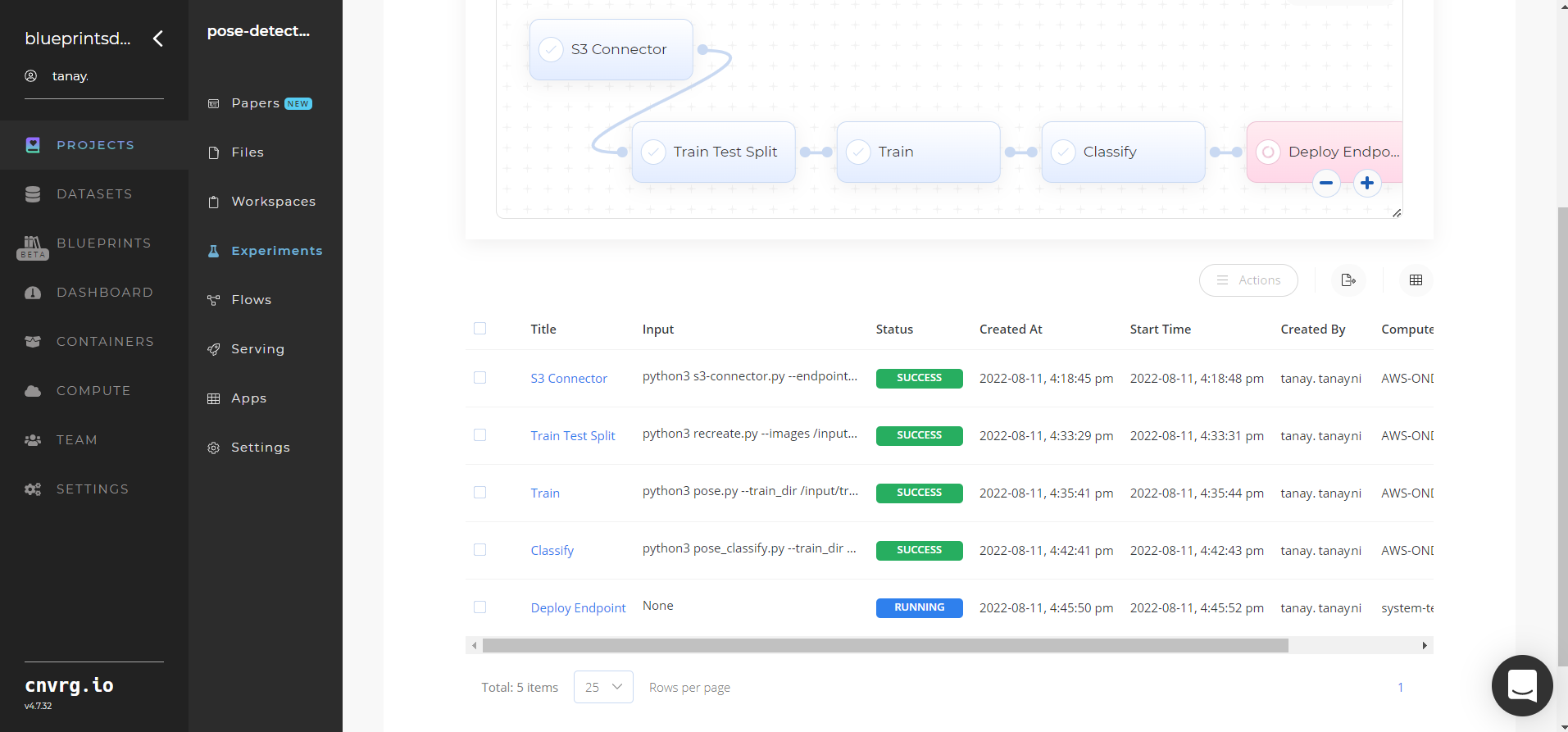This screenshot has height=732, width=1568.
Task: Click the RUNNING status badge
Action: click(x=920, y=607)
